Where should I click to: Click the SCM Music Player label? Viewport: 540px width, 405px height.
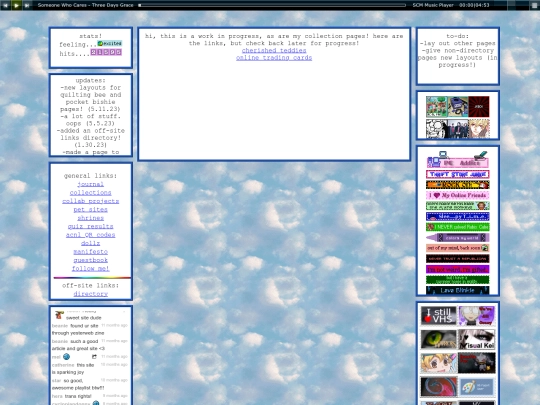tap(433, 5)
